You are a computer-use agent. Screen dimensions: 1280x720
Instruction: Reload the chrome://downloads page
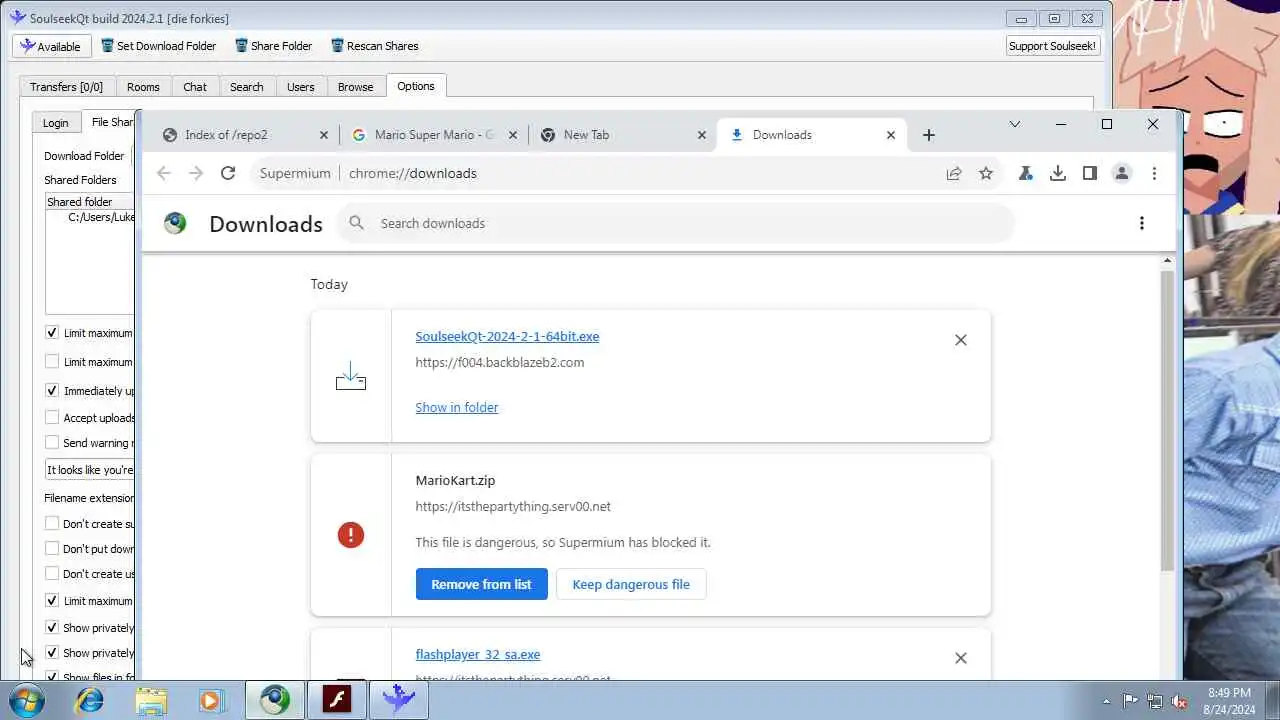pos(228,173)
